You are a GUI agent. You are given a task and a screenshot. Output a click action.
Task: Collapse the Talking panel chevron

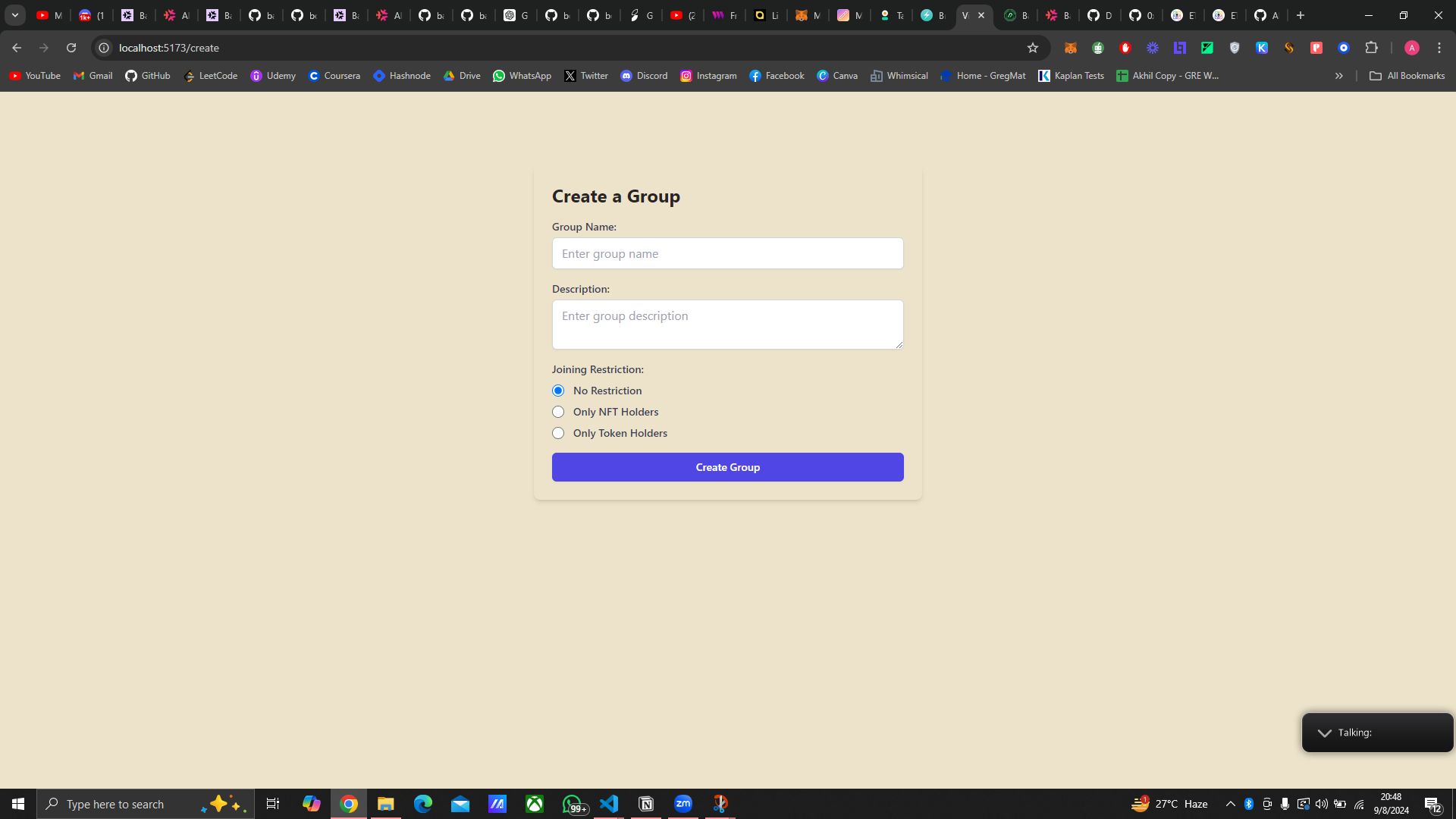point(1324,733)
